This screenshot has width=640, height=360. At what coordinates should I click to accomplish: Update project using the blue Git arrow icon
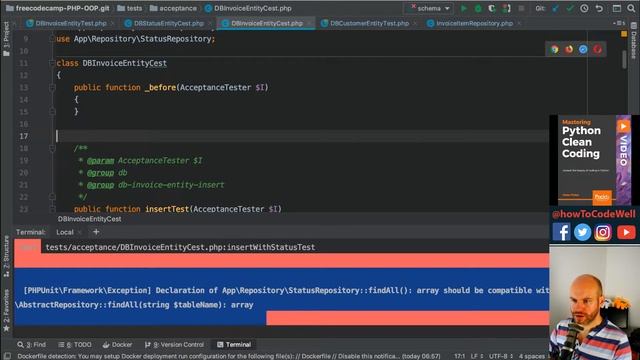(x=556, y=8)
